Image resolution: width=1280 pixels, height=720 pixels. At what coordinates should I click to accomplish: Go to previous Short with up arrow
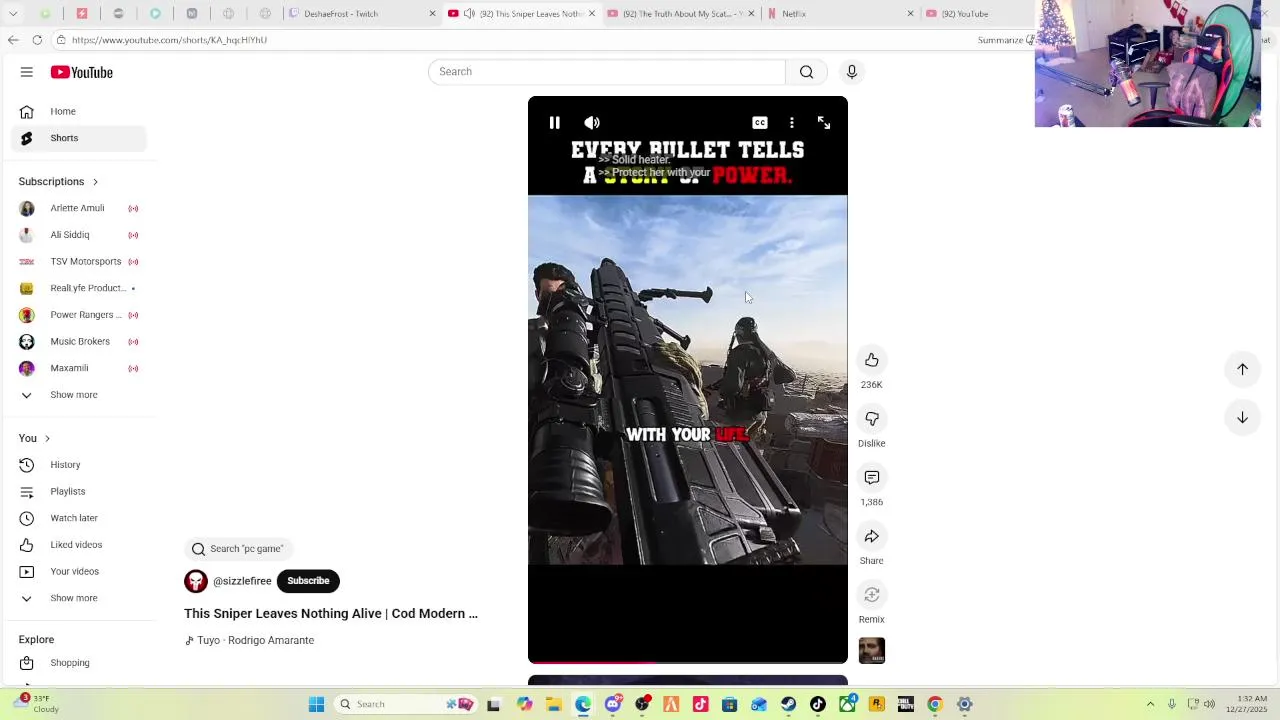1242,369
